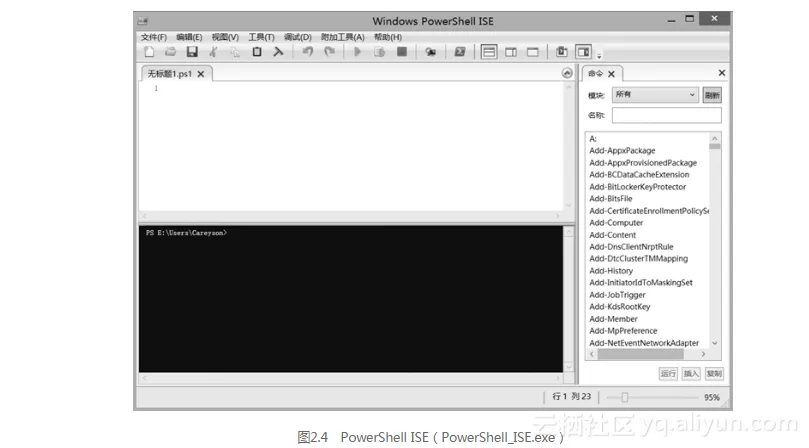The height and width of the screenshot is (448, 809).
Task: Click the PowerShell console prompt pane
Action: [x=351, y=299]
